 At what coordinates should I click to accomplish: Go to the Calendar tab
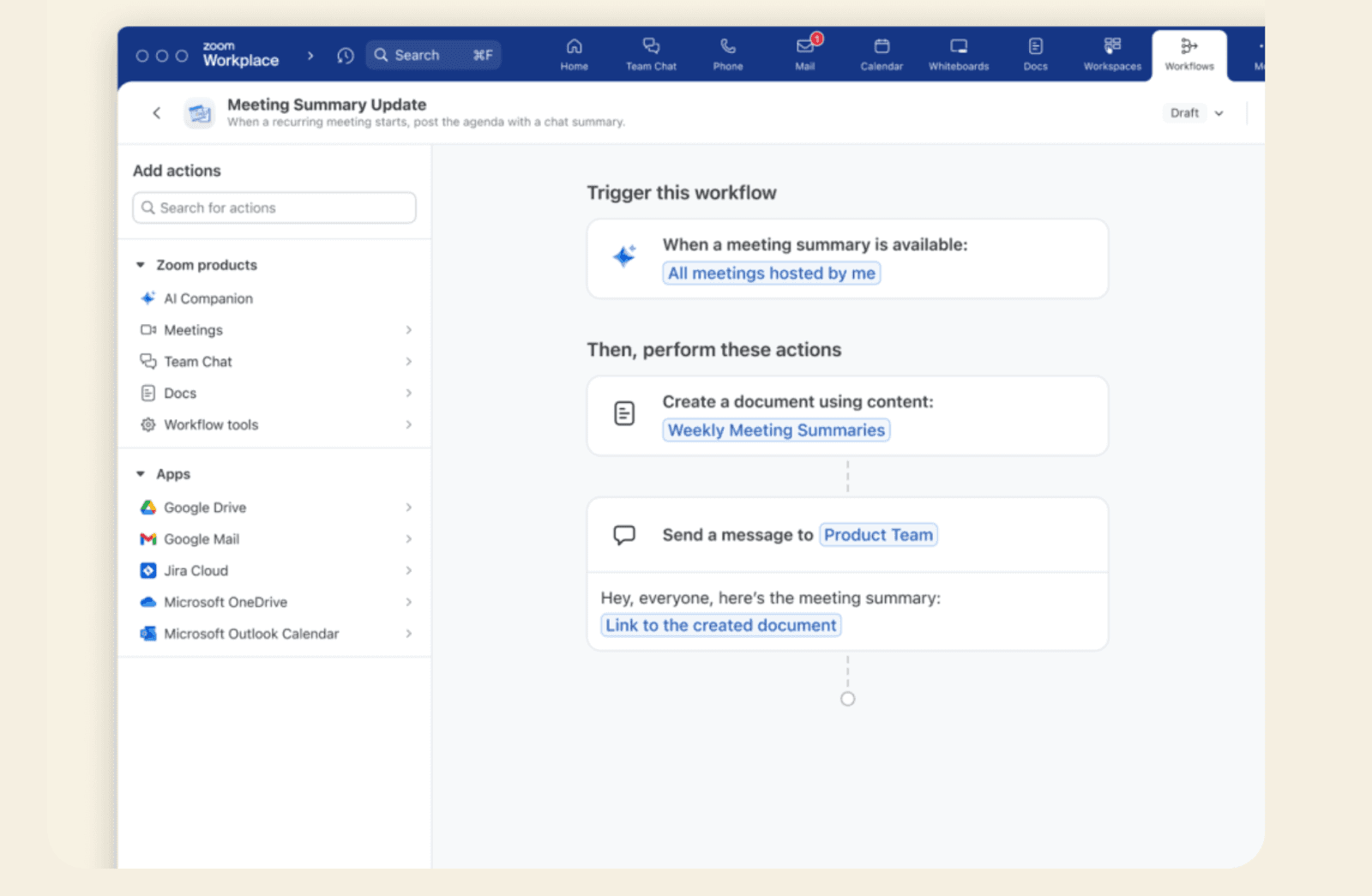coord(882,54)
